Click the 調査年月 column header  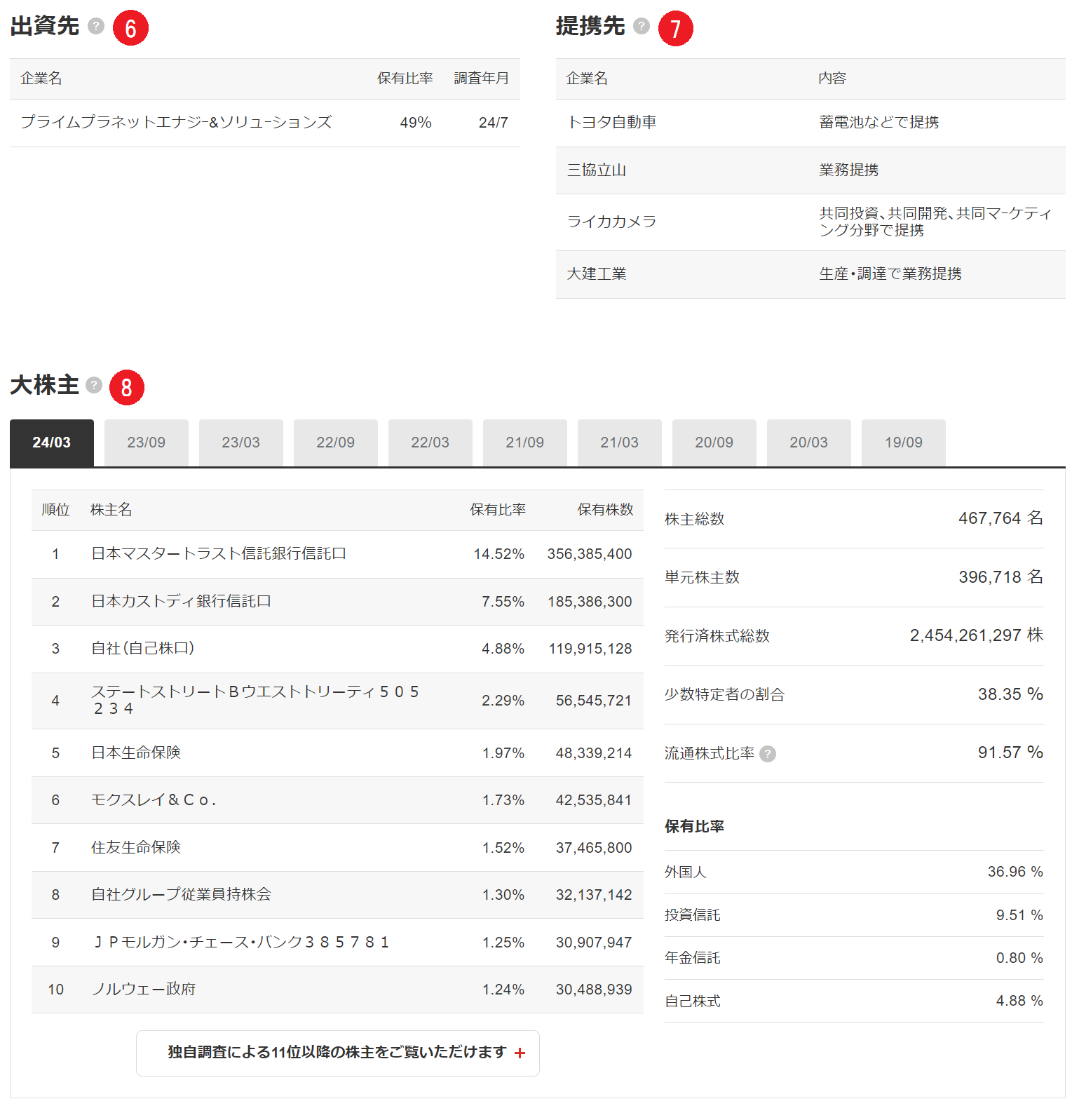point(482,79)
